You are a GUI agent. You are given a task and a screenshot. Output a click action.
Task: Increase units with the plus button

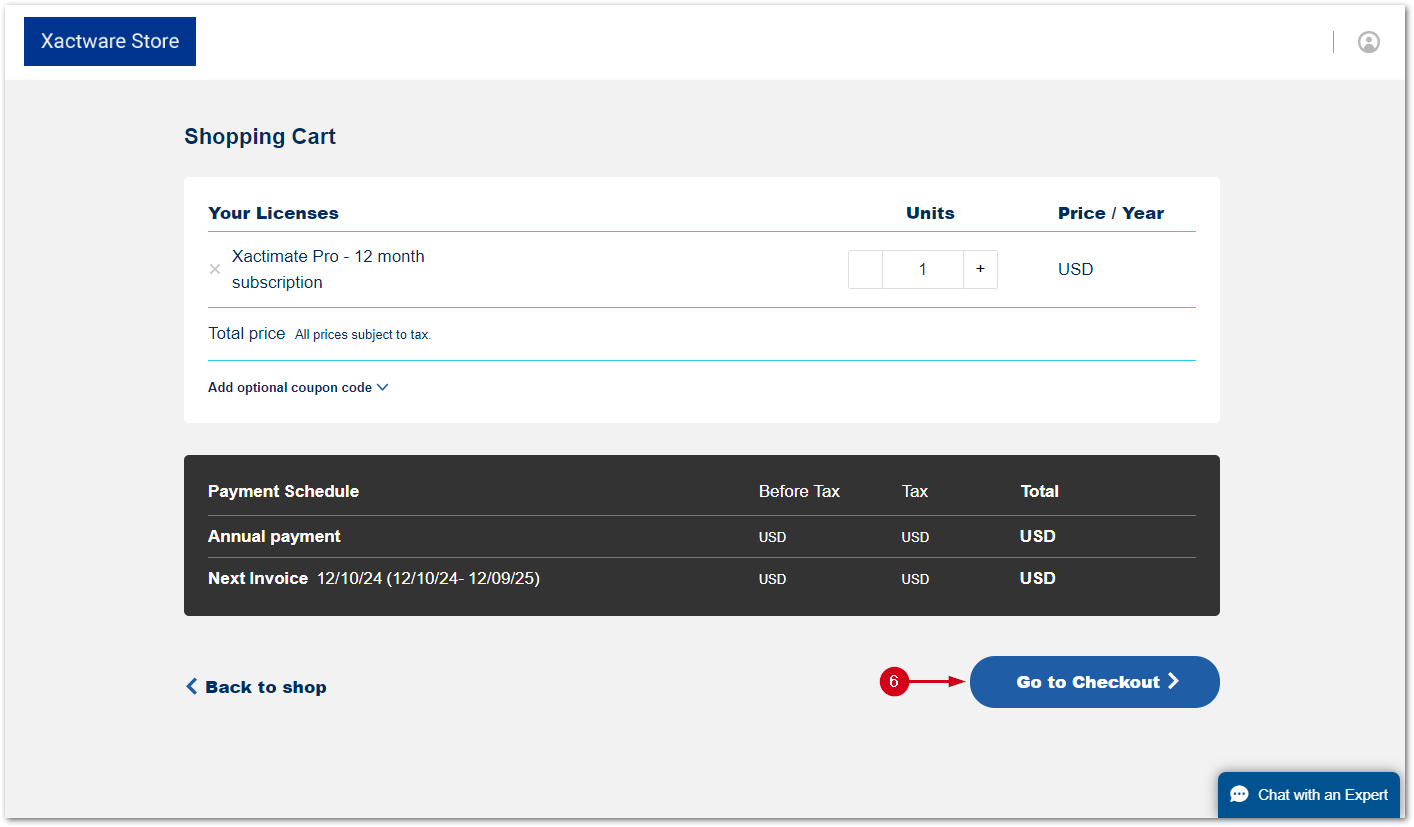[x=980, y=269]
